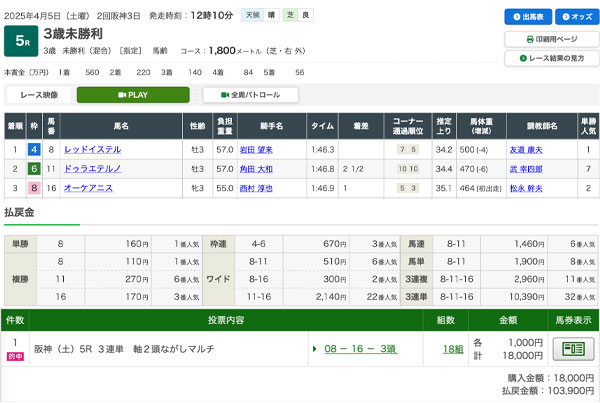Open horse レッドイステル profile link

pyautogui.click(x=92, y=150)
